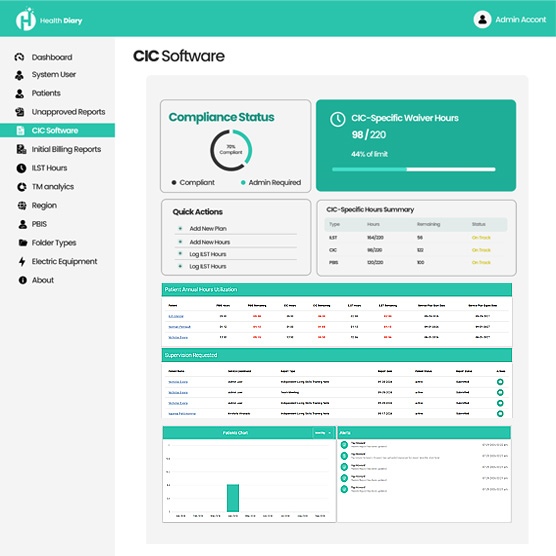Click the About info icon

click(x=23, y=280)
